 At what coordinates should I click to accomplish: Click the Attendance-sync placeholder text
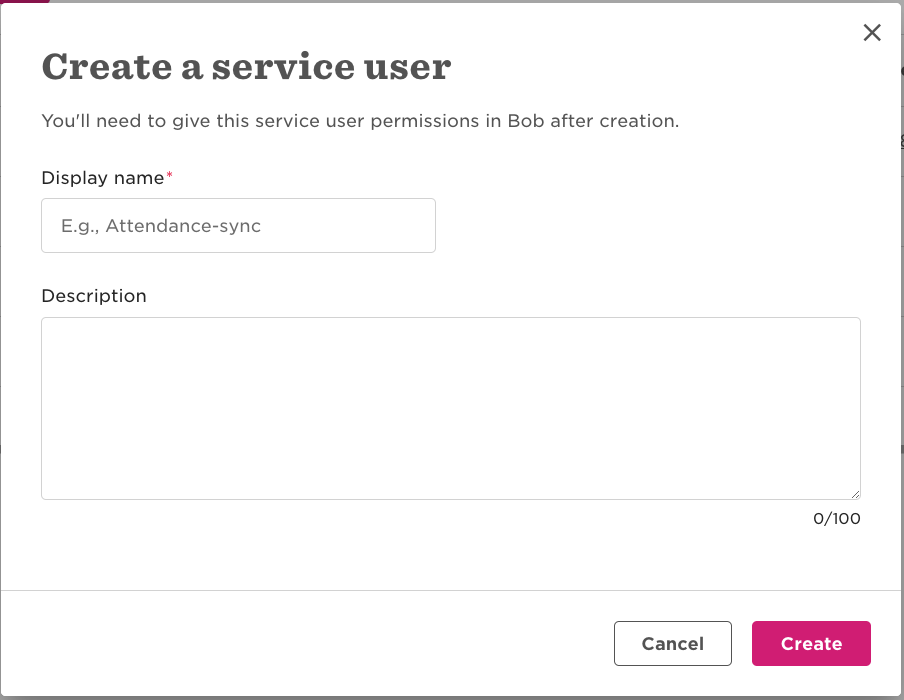point(162,225)
